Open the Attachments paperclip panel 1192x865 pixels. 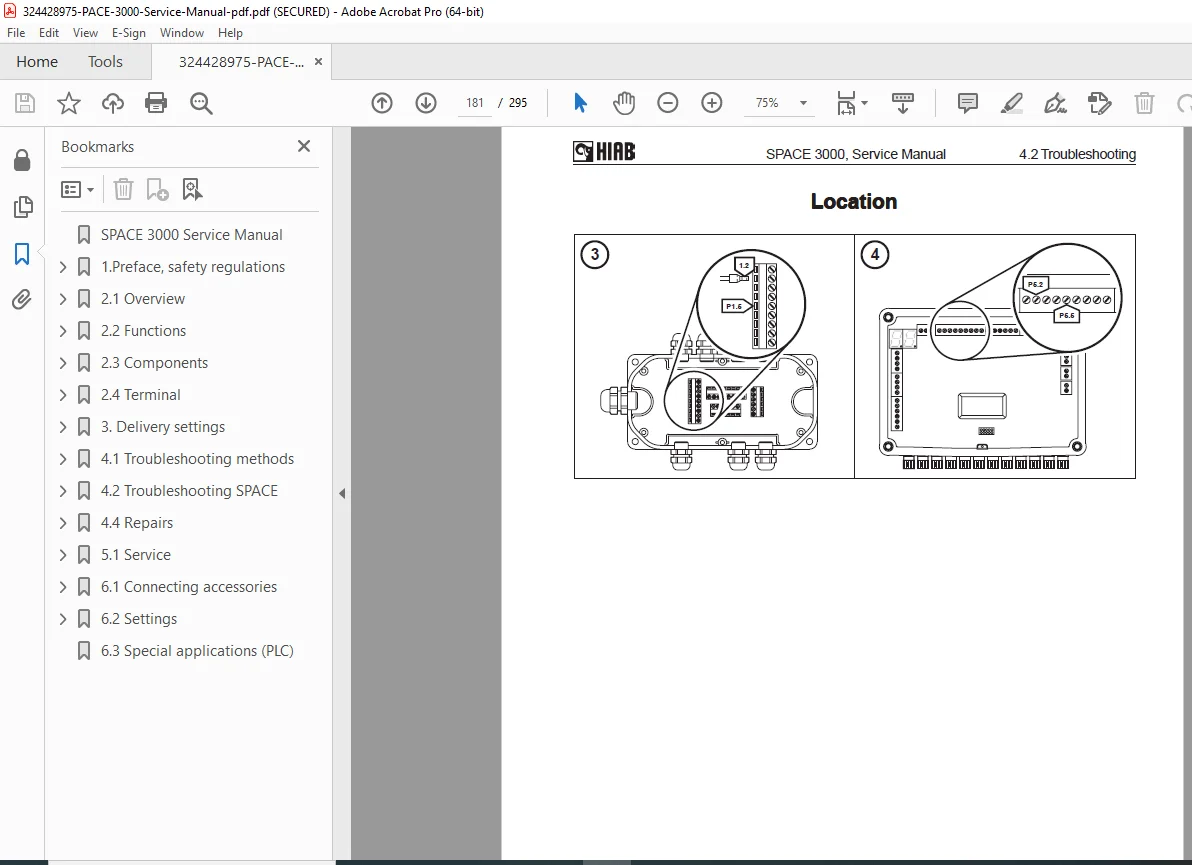[x=22, y=299]
